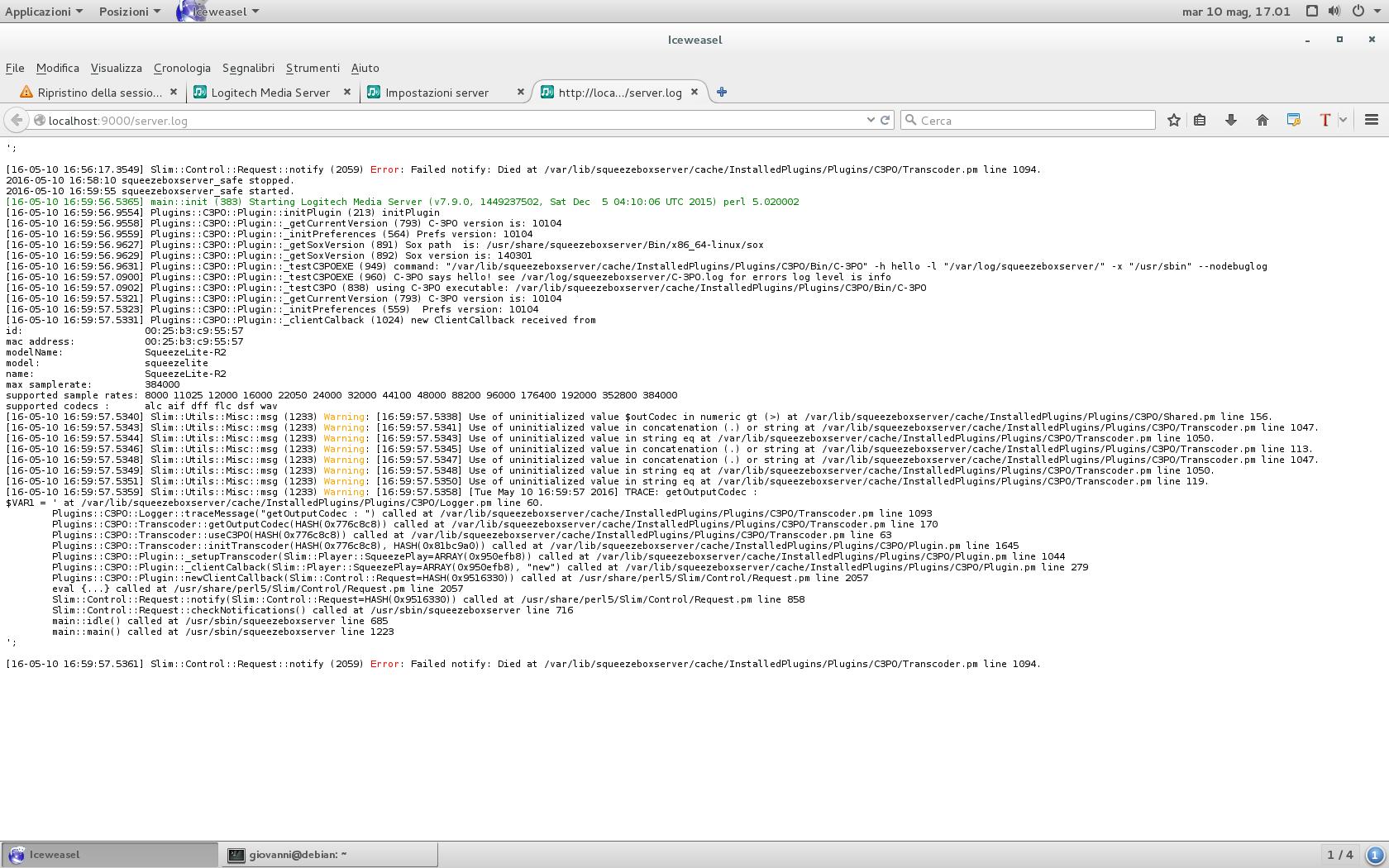Click the 'squeezeboxserver_safe stopped.' log line
The image size is (1389, 868).
click(150, 180)
